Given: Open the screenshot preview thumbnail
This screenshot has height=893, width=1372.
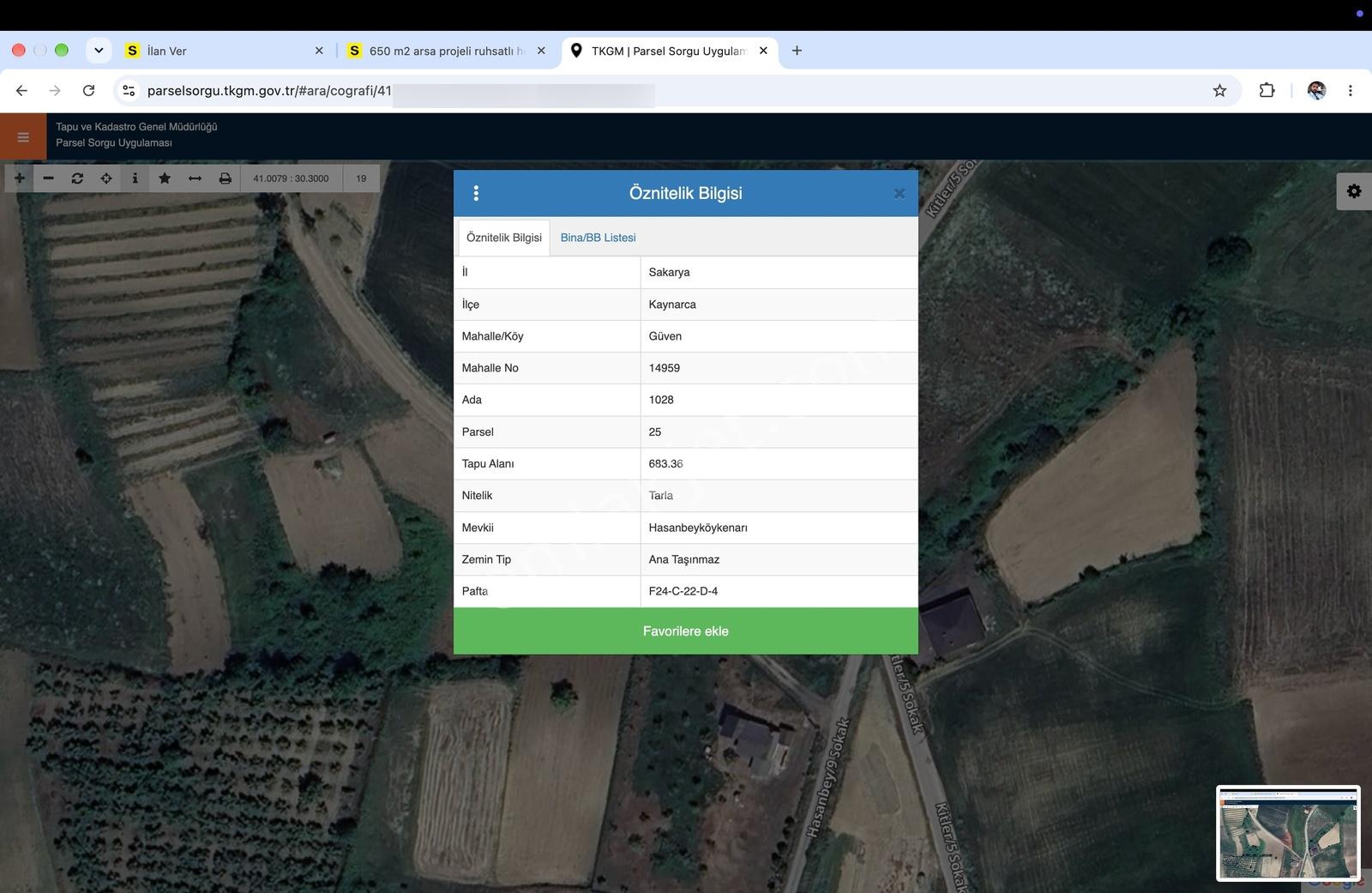Looking at the screenshot, I should click(x=1288, y=833).
